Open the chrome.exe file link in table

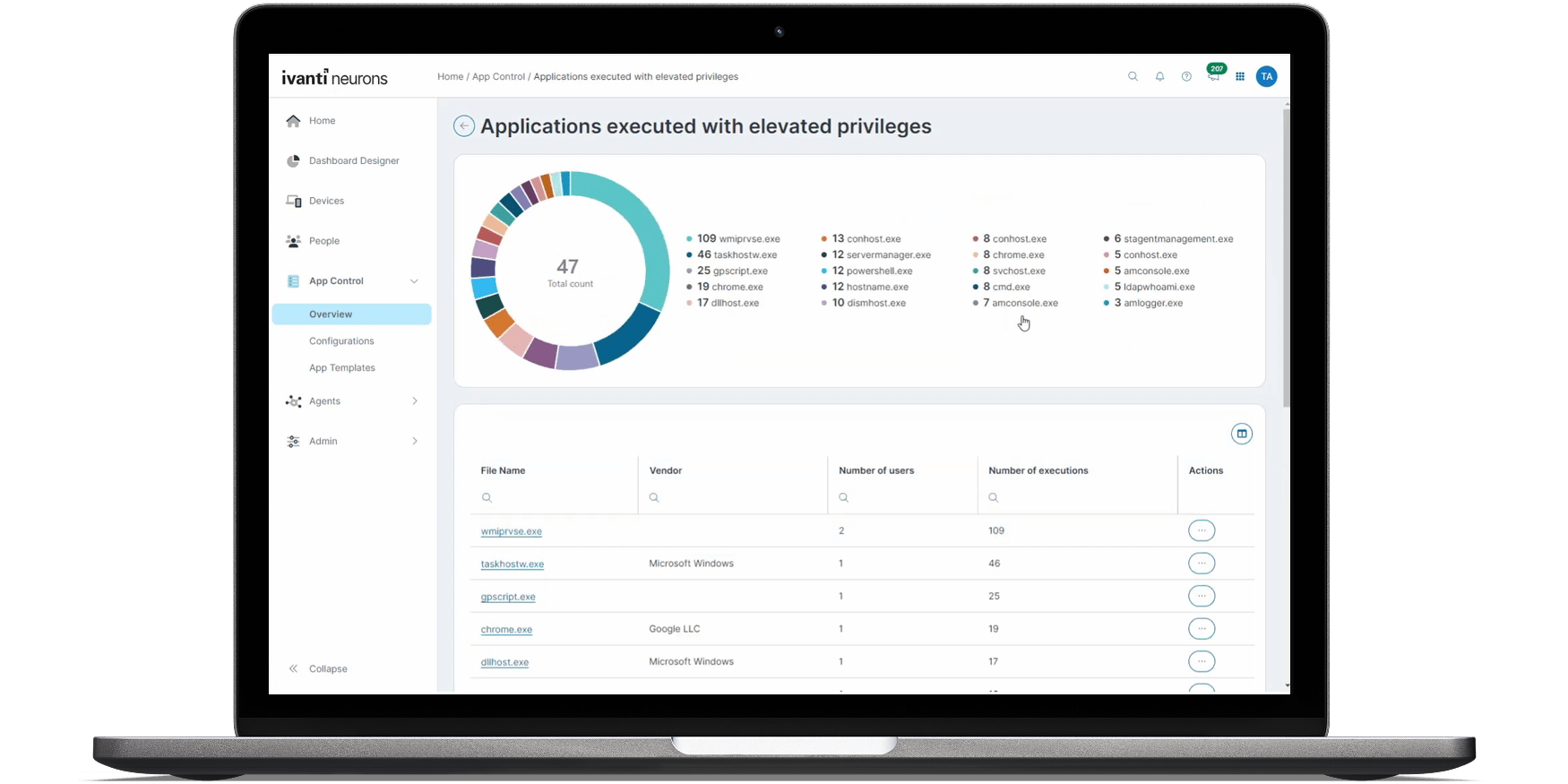point(506,630)
